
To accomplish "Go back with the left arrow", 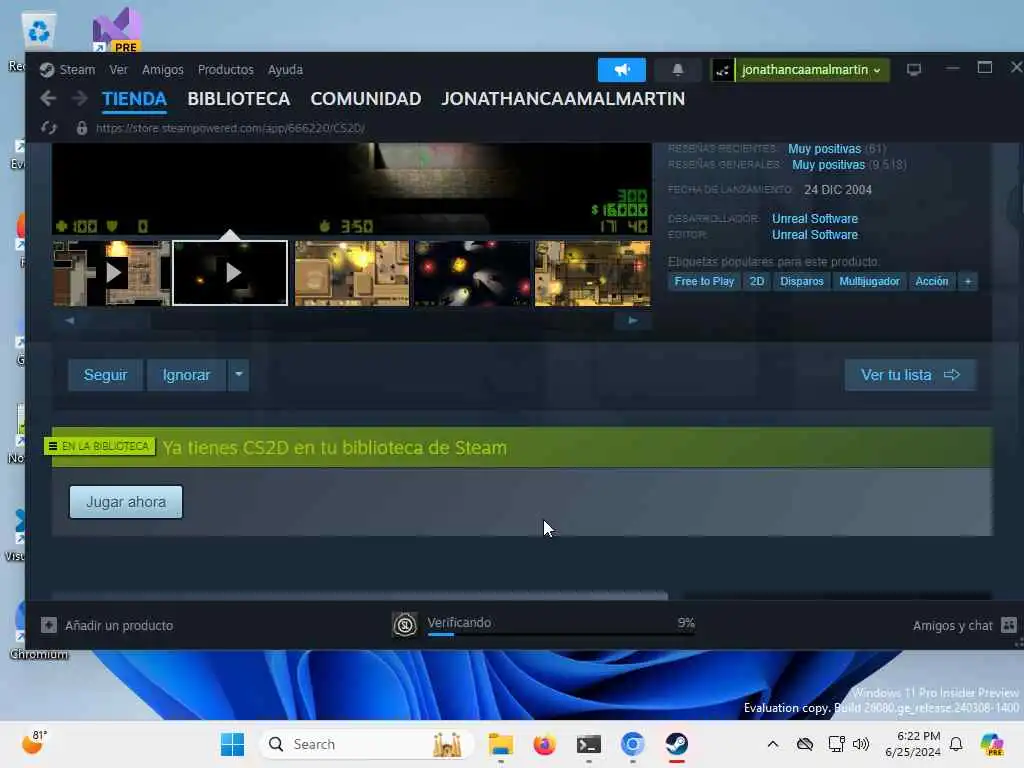I will [x=48, y=99].
